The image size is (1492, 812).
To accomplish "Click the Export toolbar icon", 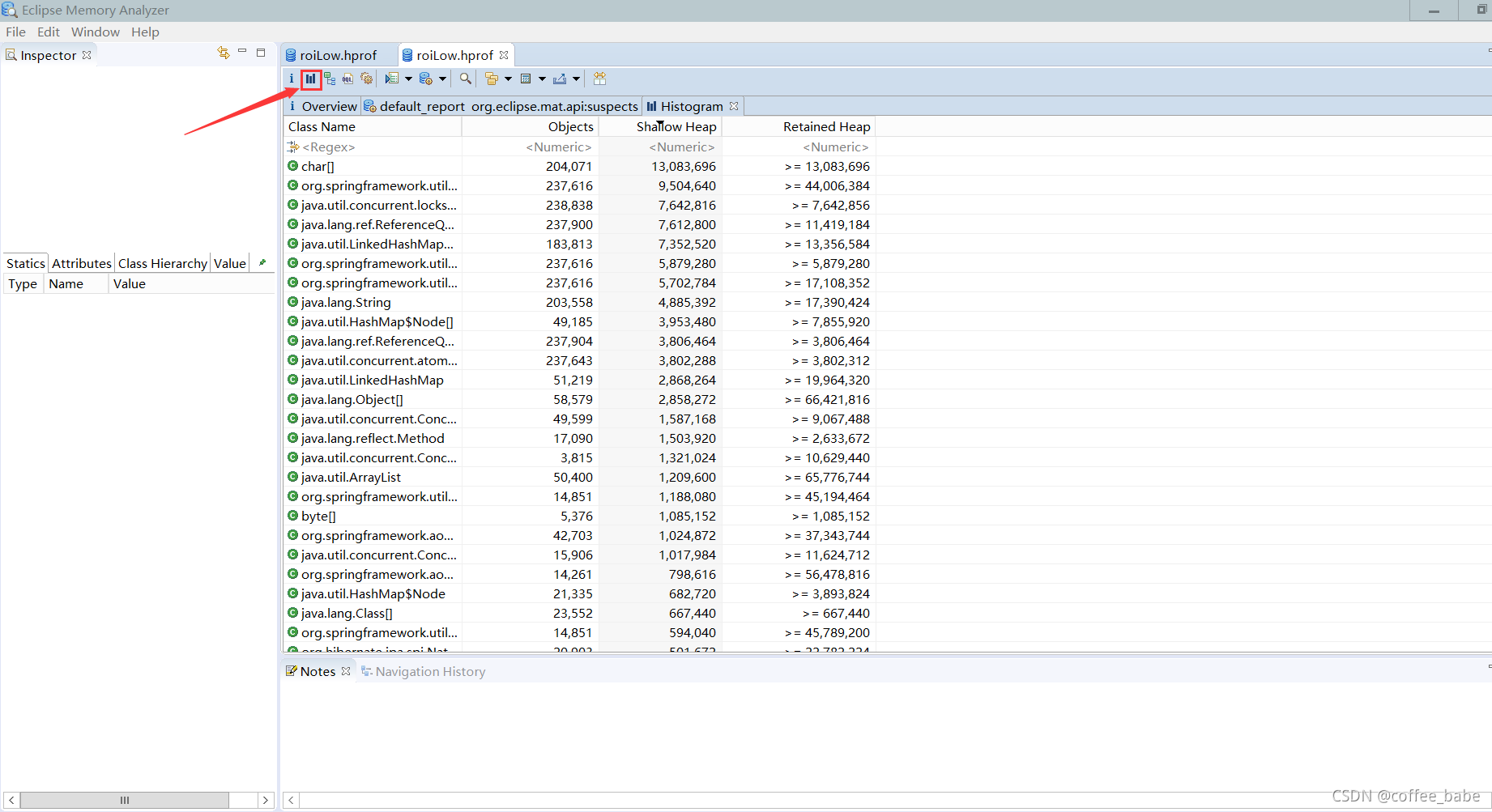I will [560, 79].
